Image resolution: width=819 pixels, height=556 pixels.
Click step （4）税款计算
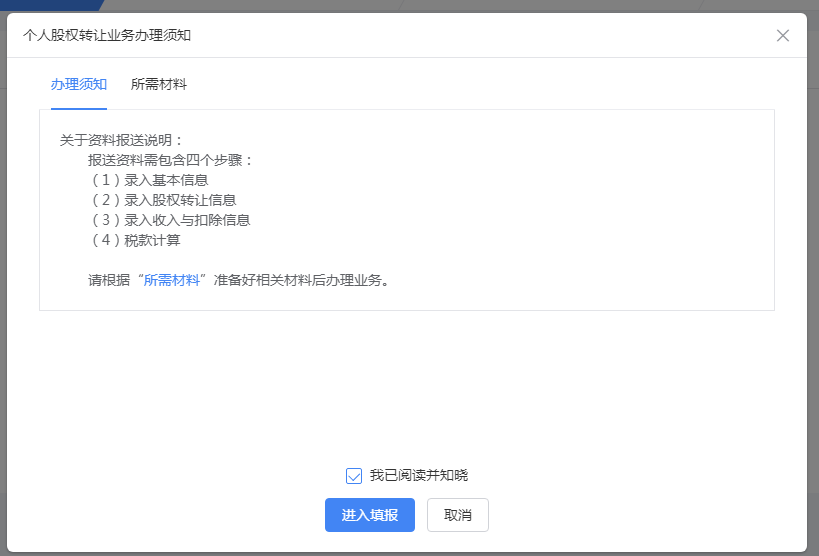pos(135,240)
